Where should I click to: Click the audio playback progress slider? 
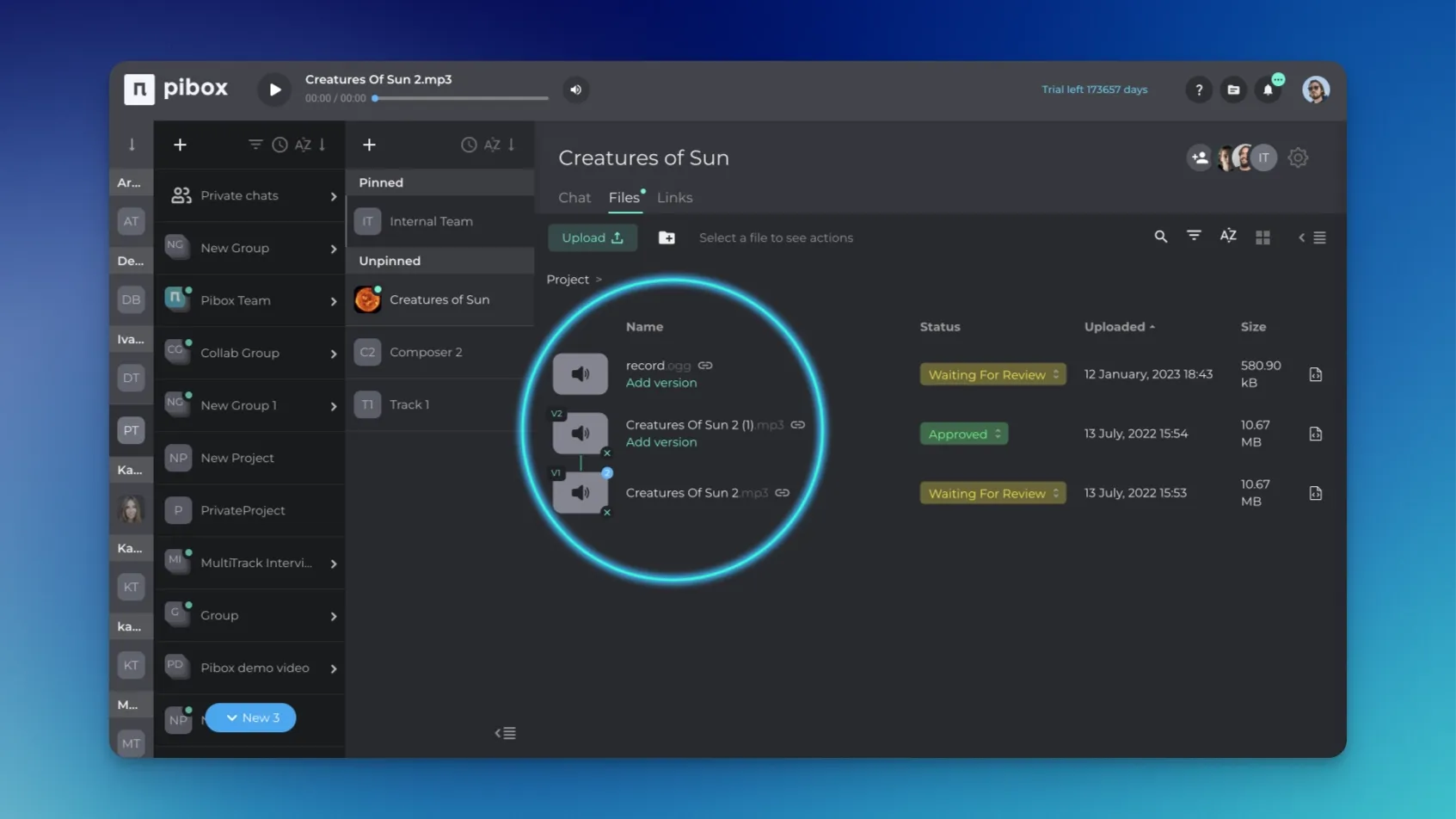(461, 98)
